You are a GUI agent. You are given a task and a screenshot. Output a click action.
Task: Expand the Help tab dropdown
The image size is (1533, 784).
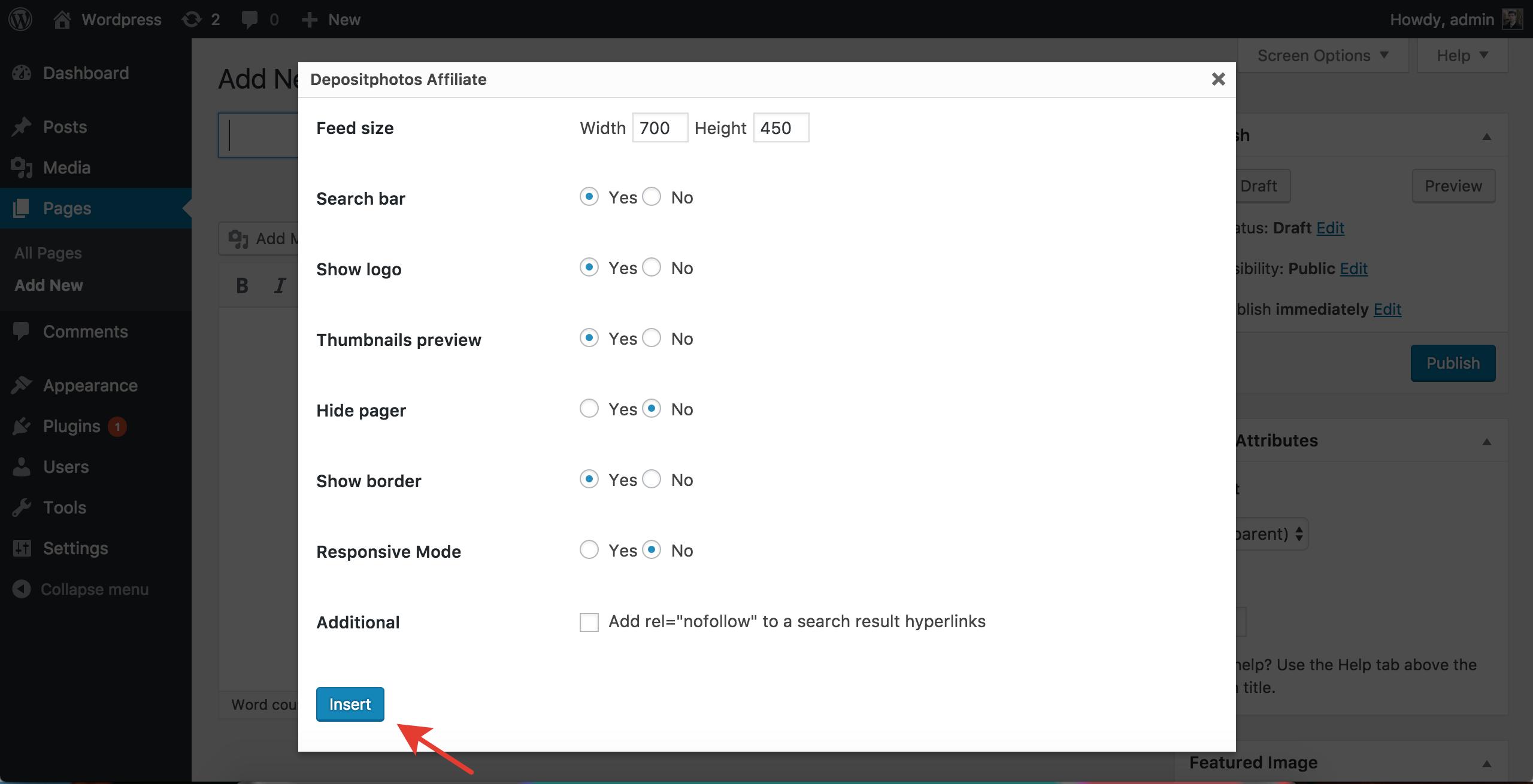[1462, 56]
